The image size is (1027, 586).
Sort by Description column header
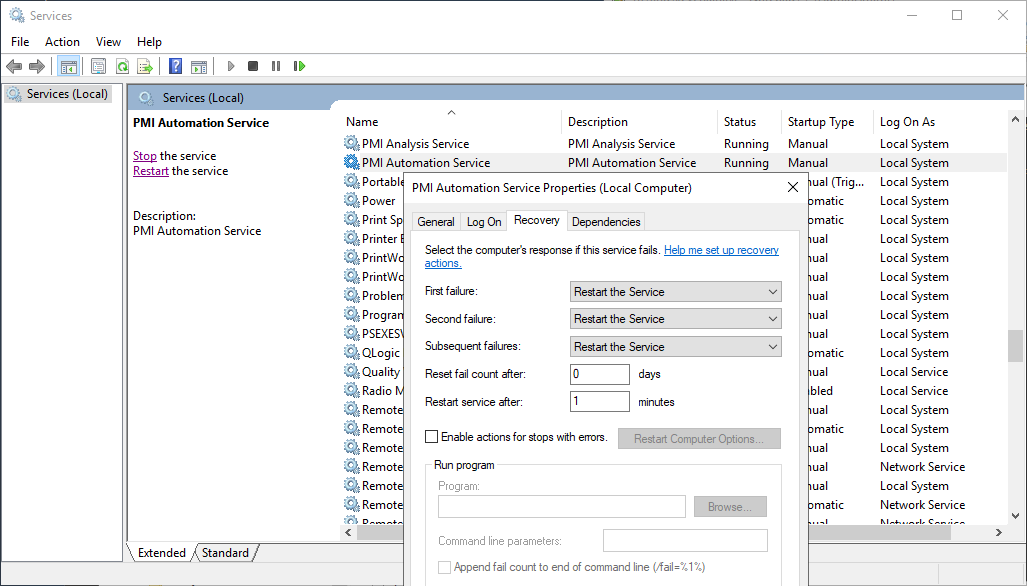point(639,121)
